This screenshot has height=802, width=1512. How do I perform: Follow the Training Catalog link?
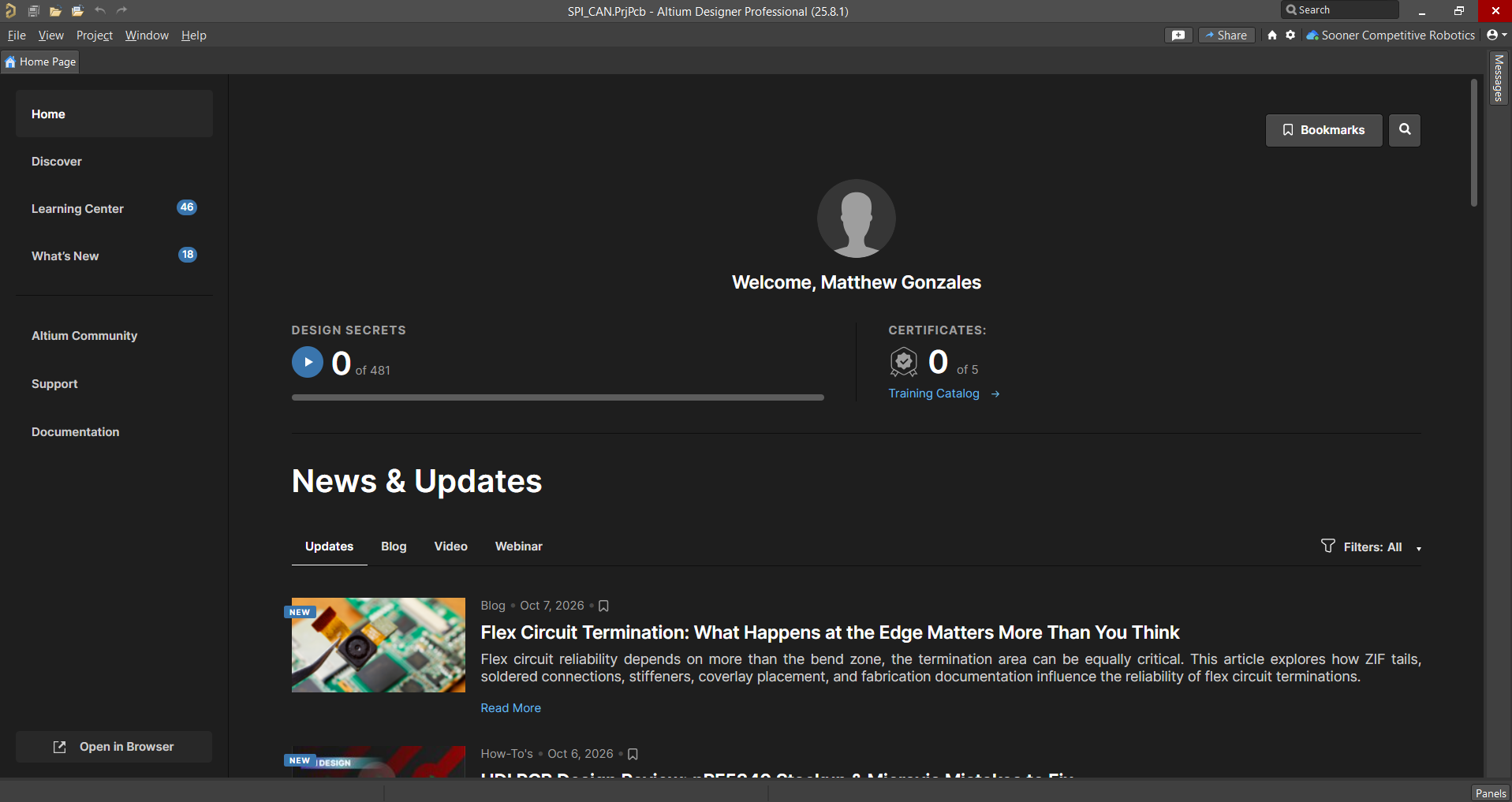[944, 394]
